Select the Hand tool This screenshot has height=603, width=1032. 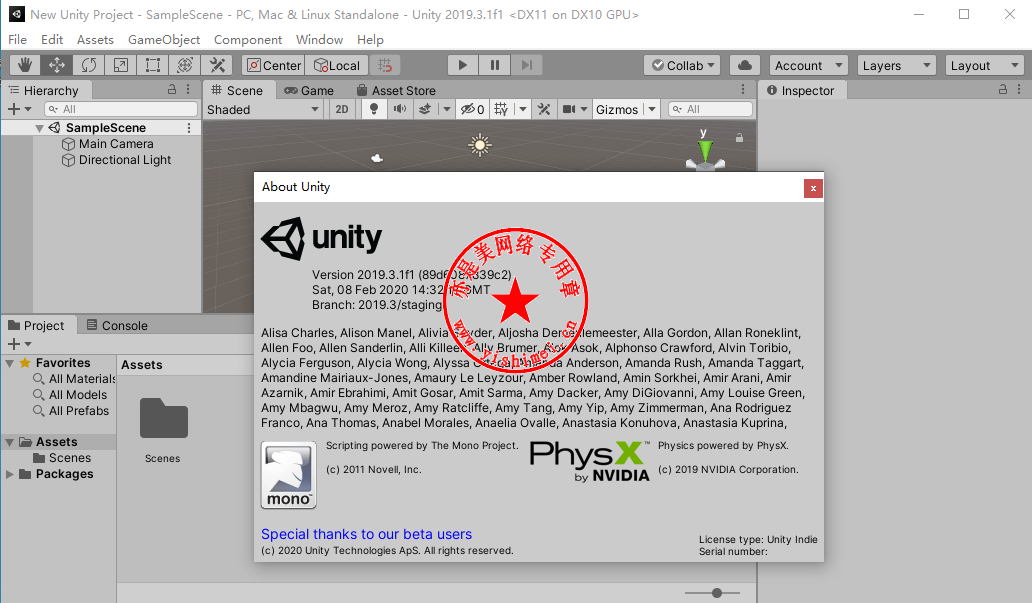tap(25, 65)
